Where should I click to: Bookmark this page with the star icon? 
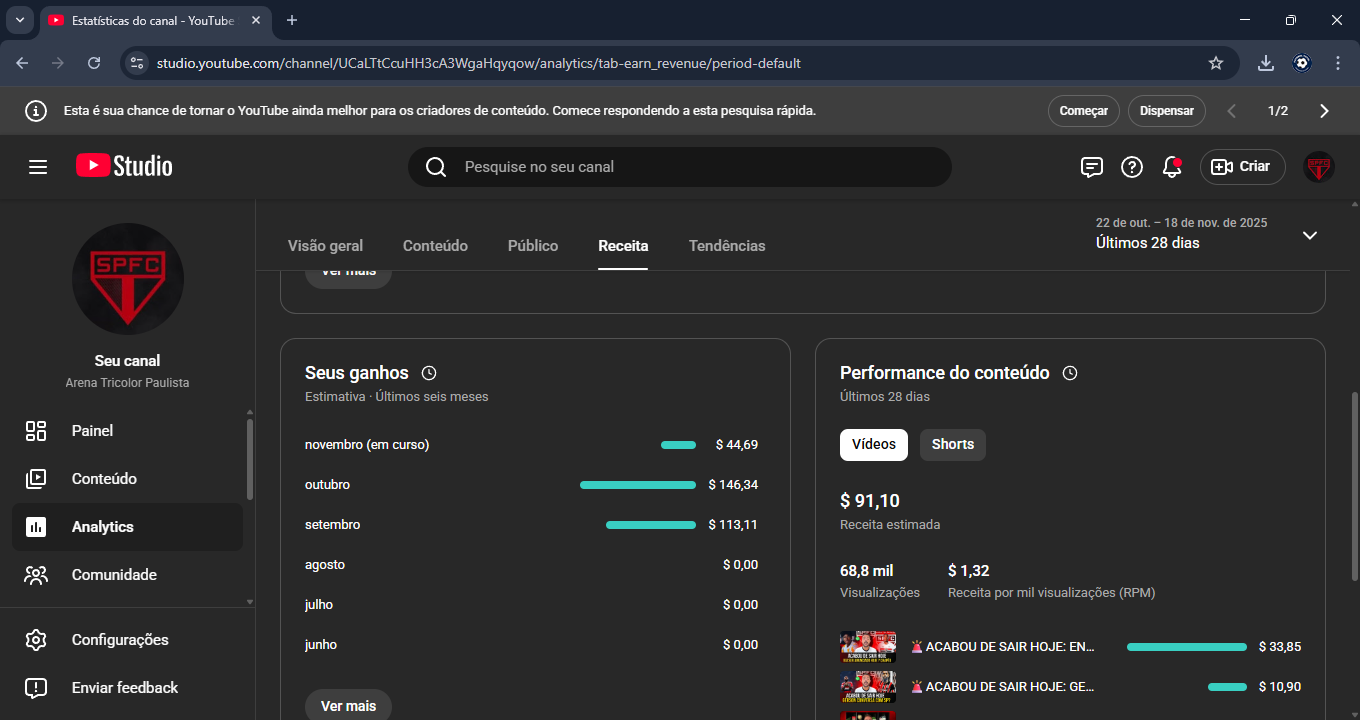[x=1216, y=63]
